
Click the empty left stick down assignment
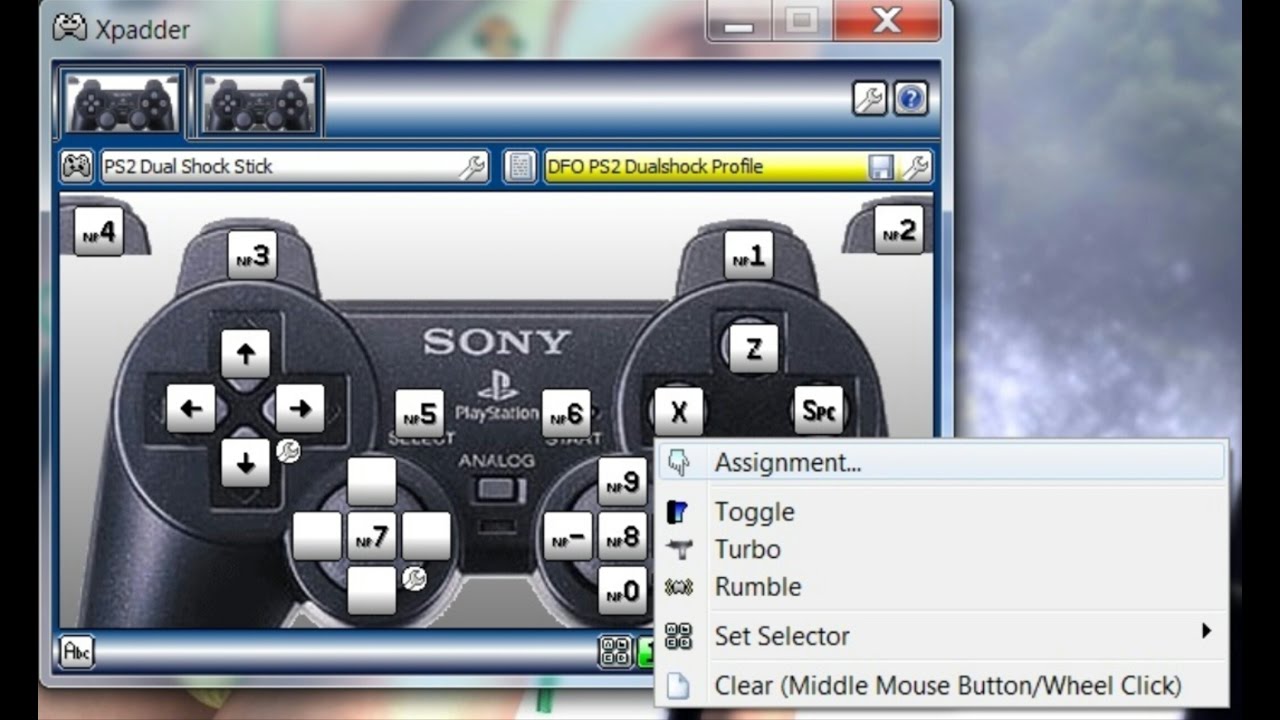[x=371, y=590]
